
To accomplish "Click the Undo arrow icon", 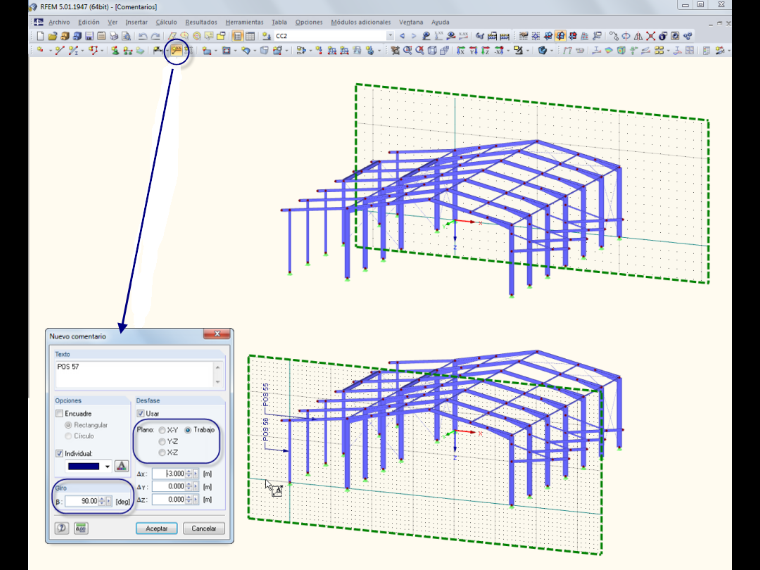I will coord(143,36).
